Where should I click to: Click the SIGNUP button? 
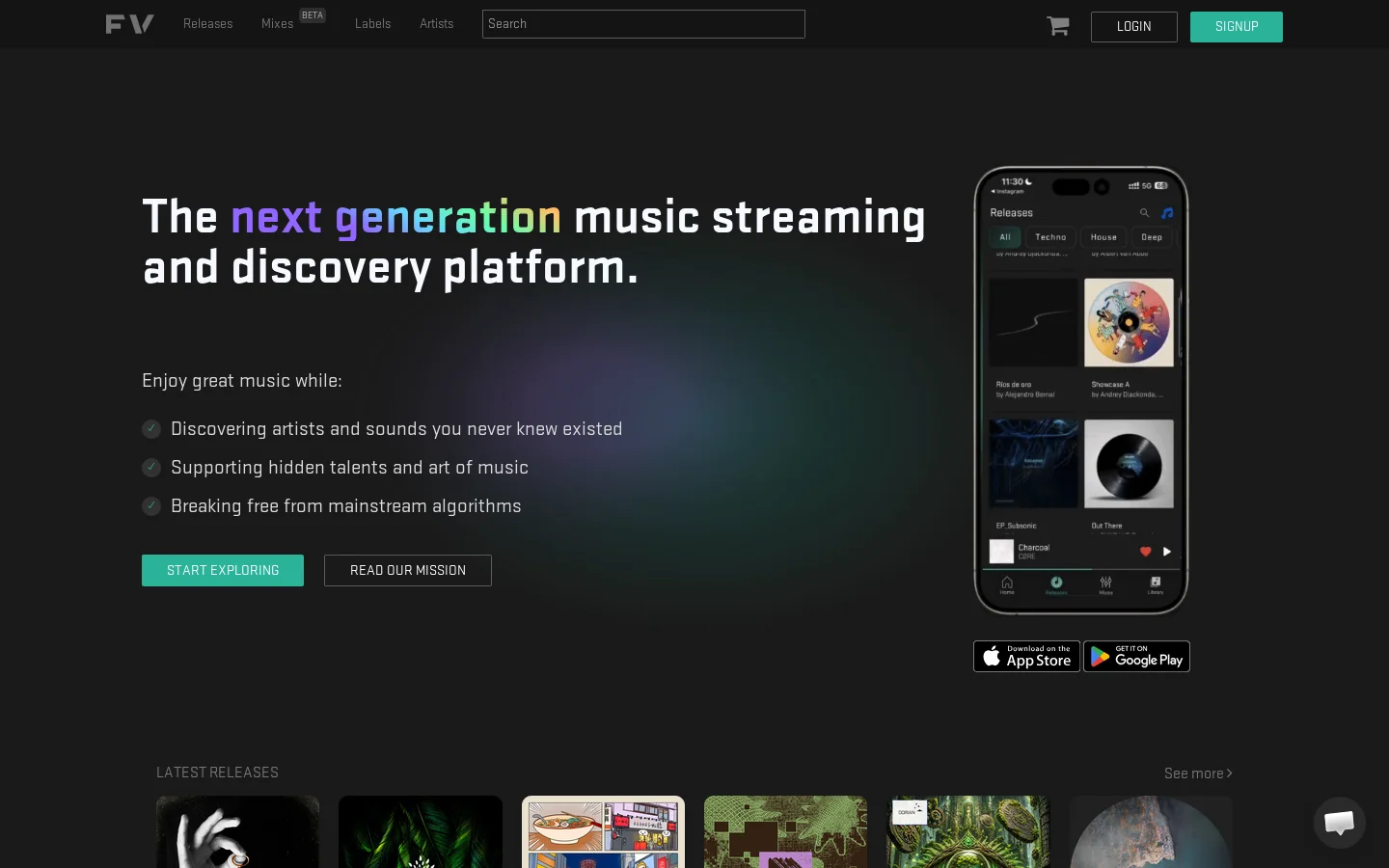1237,27
